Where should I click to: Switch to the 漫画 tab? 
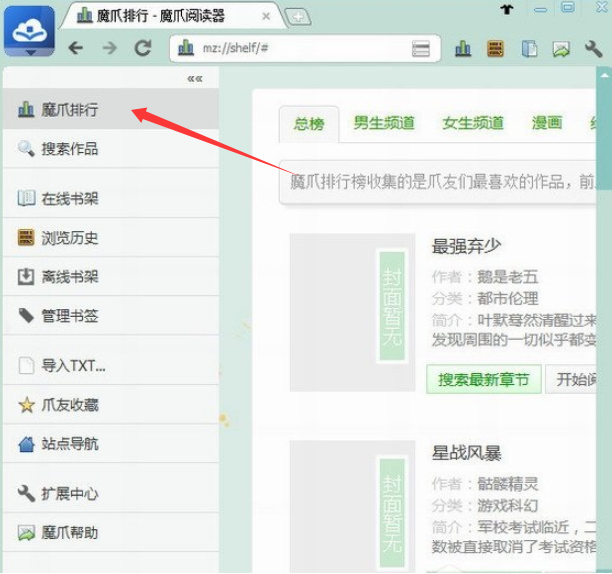tap(547, 123)
